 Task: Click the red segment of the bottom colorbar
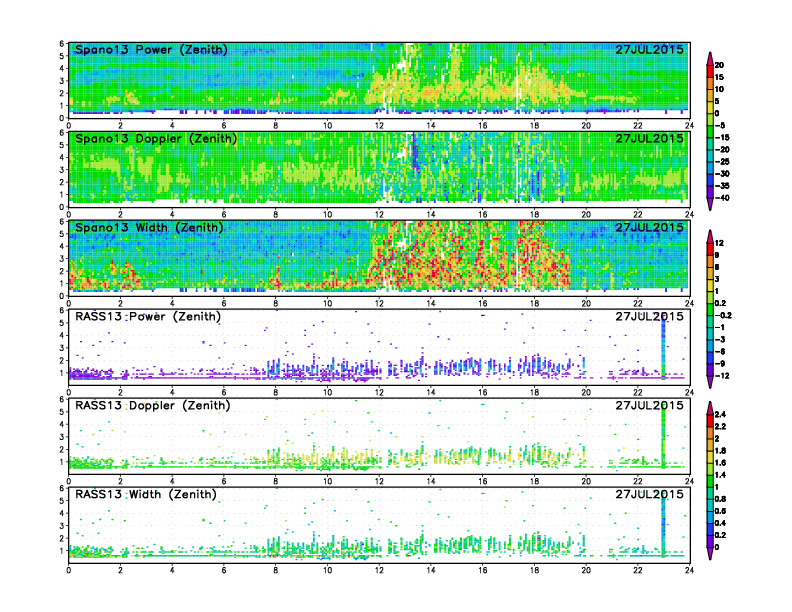coord(710,421)
